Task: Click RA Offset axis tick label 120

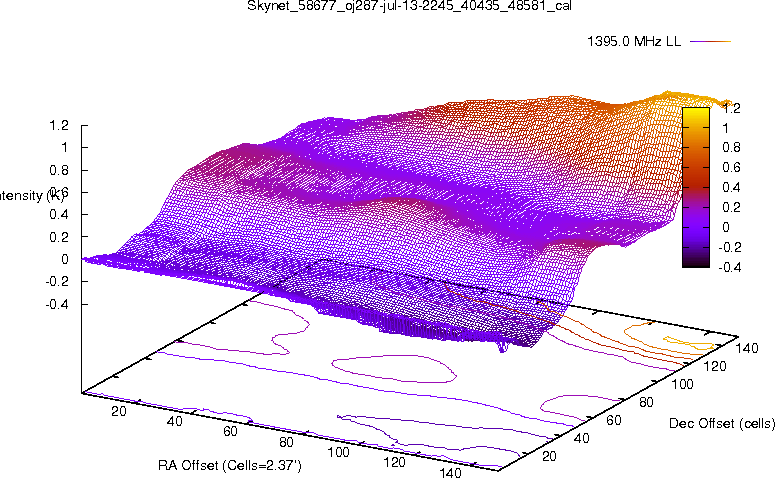Action: coord(394,462)
